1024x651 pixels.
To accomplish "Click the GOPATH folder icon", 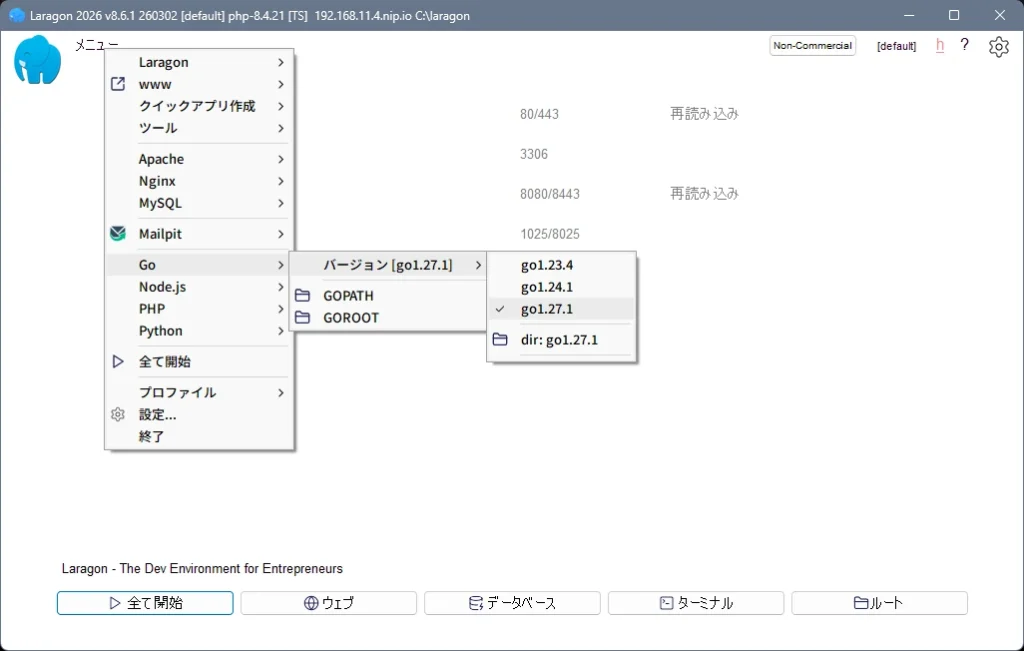I will pyautogui.click(x=302, y=296).
